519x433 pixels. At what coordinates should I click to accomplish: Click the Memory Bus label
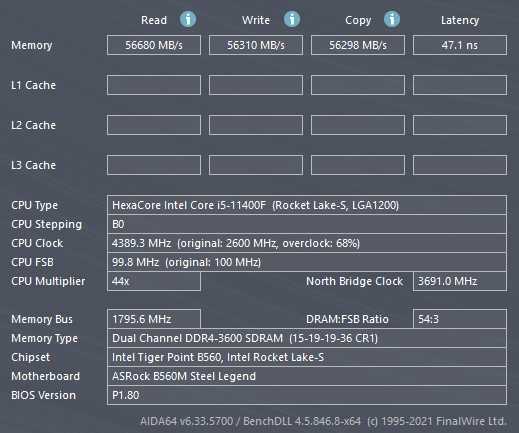click(x=42, y=319)
